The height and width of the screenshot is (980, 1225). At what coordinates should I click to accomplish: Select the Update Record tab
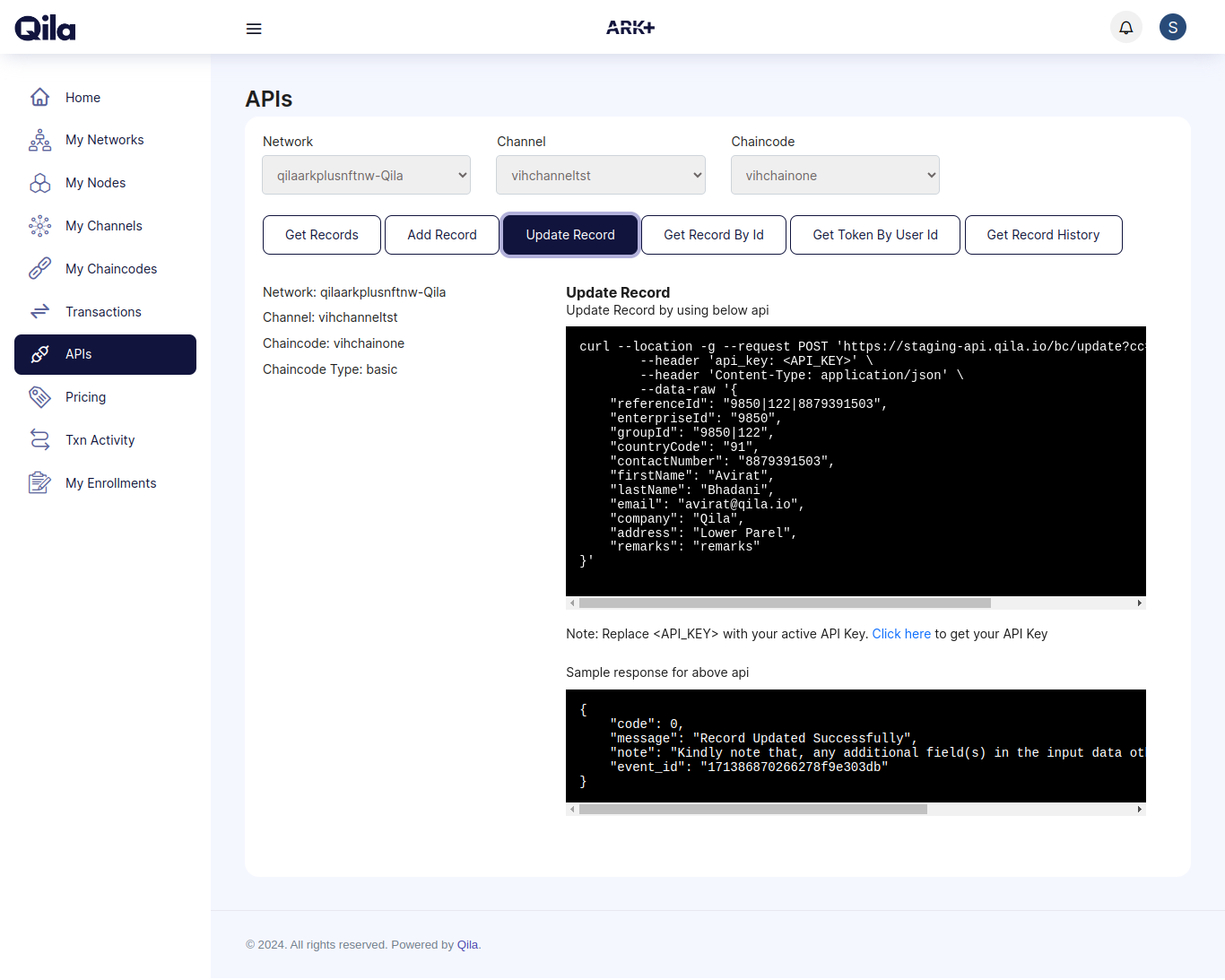[x=570, y=235]
